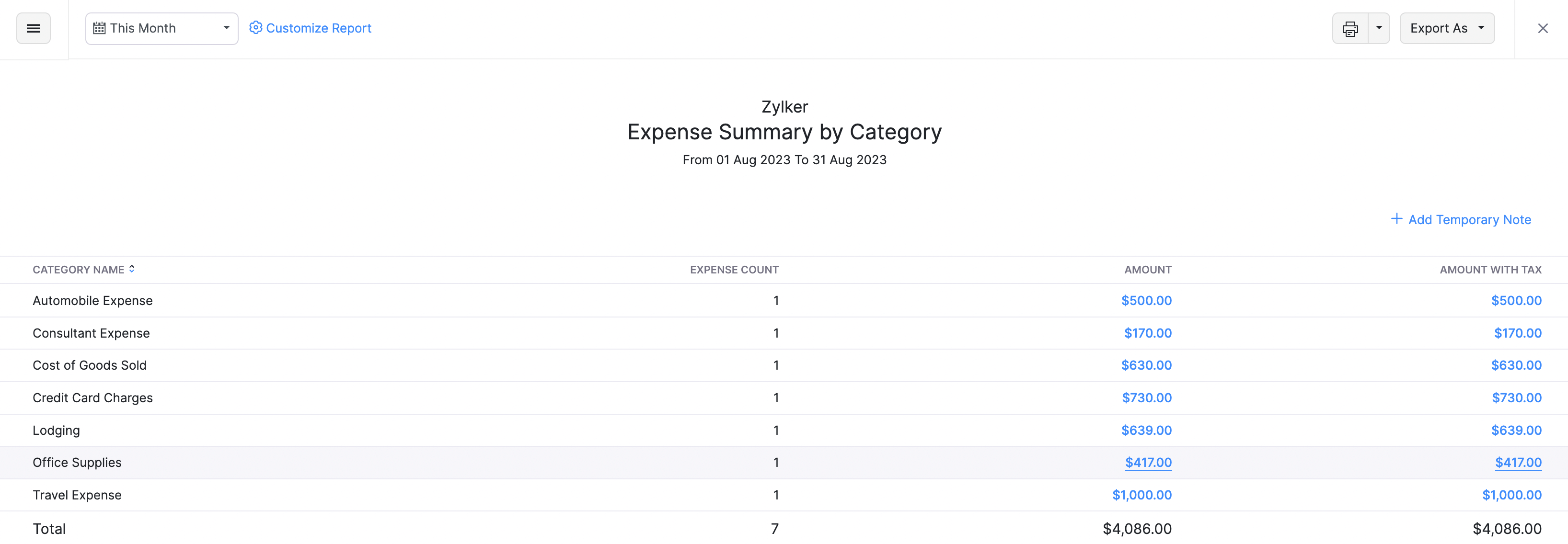Open the This Month date range dropdown
Image resolution: width=1568 pixels, height=544 pixels.
(x=161, y=28)
